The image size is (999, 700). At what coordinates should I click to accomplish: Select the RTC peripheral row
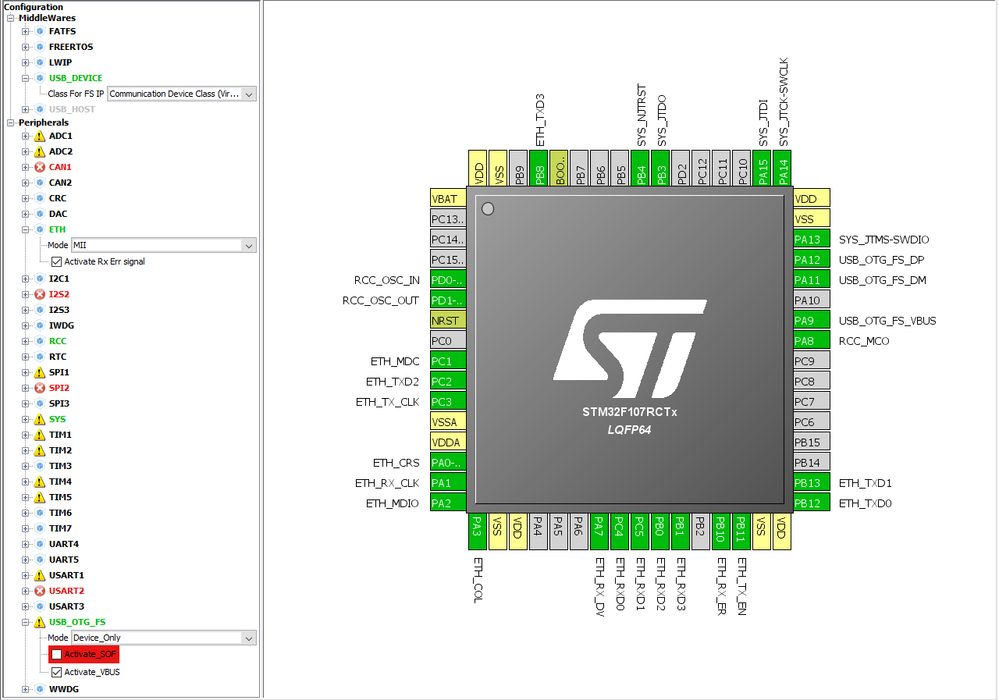tap(57, 357)
